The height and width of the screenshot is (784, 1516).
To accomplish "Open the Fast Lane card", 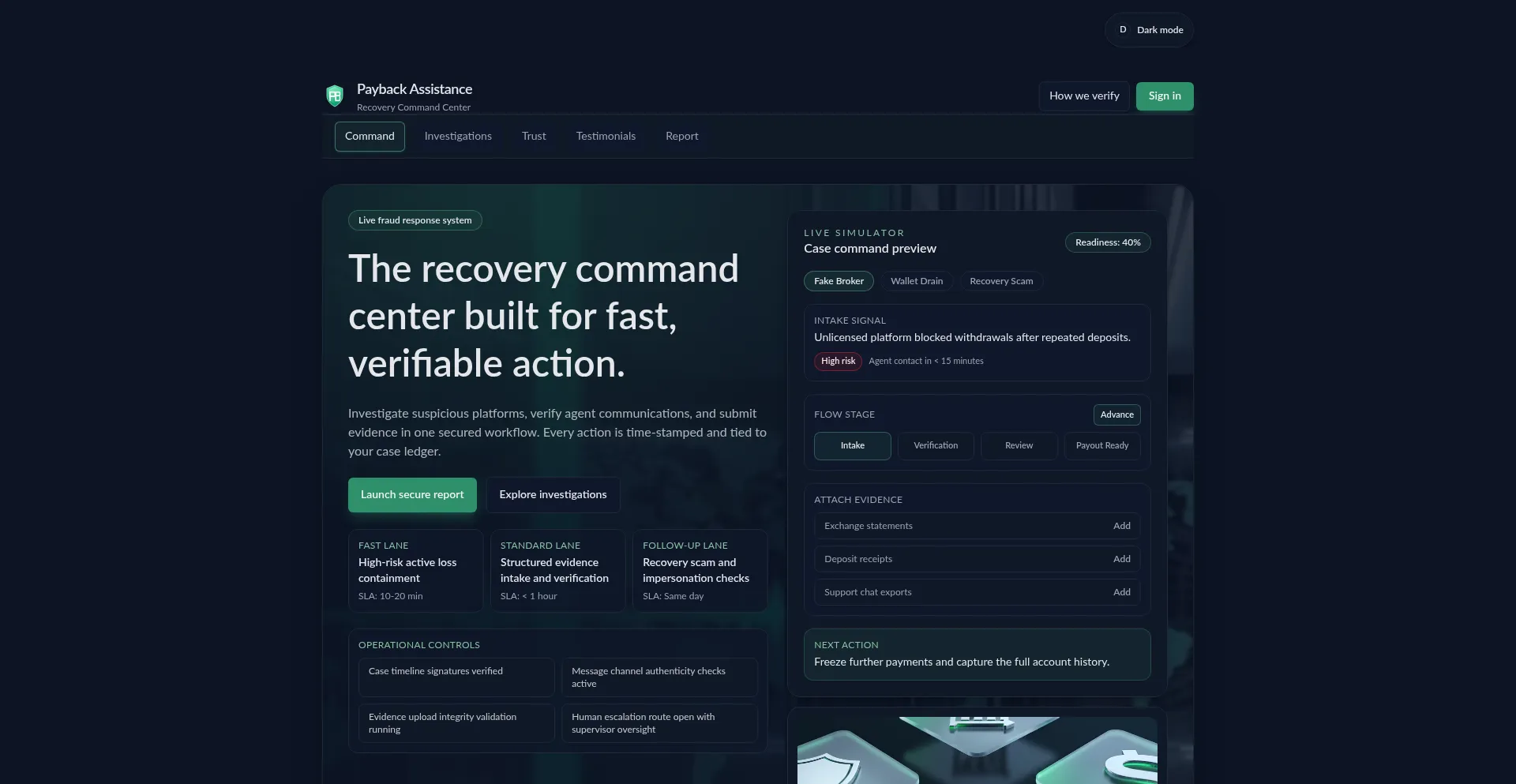I will click(415, 571).
